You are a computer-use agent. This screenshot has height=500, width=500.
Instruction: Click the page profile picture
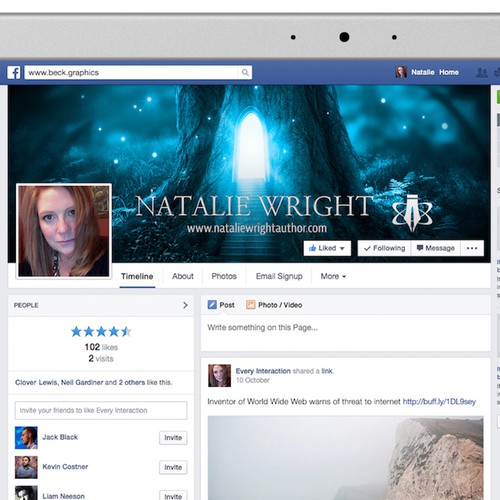point(64,231)
